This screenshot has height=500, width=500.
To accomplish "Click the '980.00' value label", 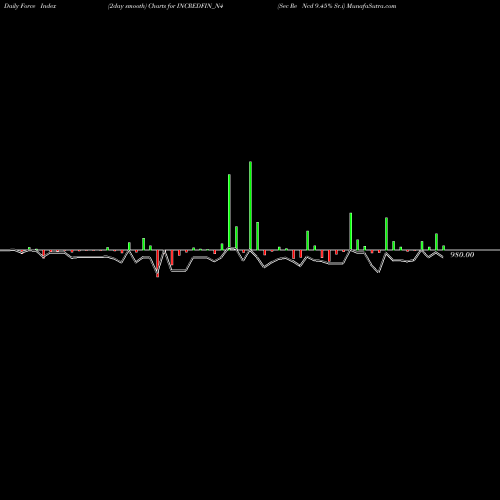I will (x=462, y=255).
